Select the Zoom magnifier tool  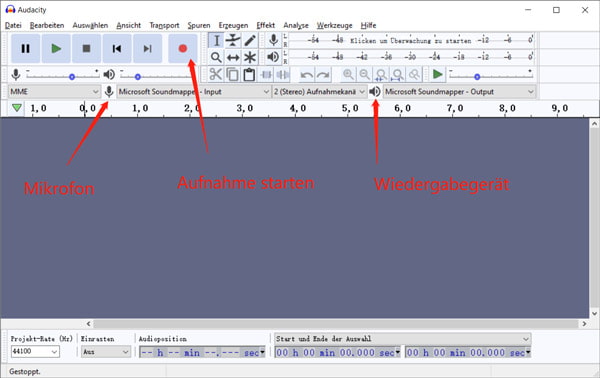point(216,57)
